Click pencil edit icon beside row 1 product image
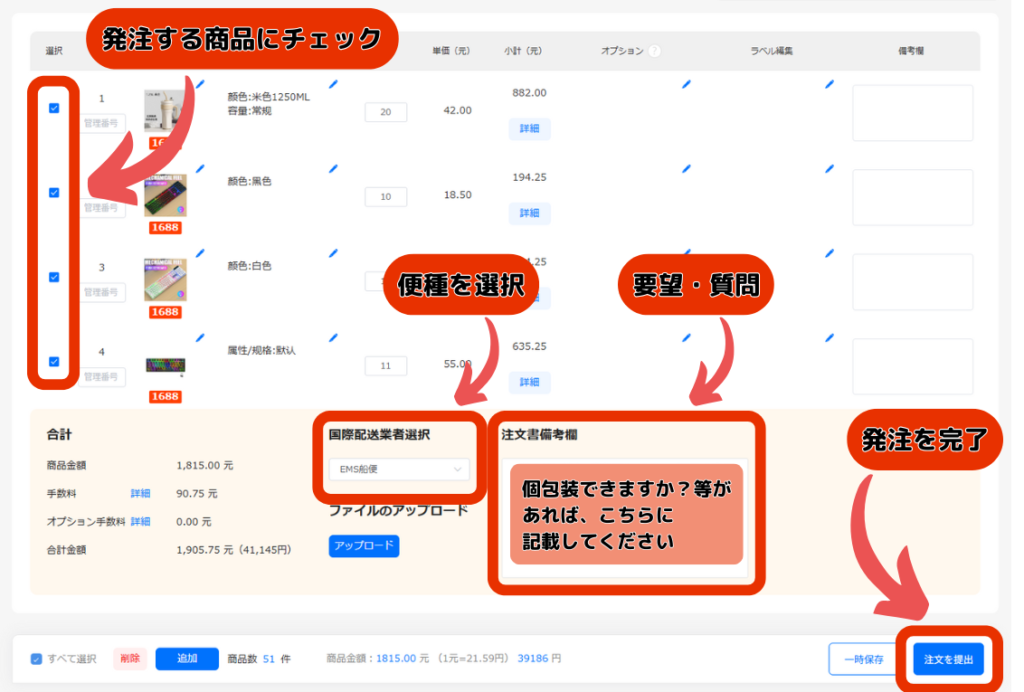 pos(199,85)
